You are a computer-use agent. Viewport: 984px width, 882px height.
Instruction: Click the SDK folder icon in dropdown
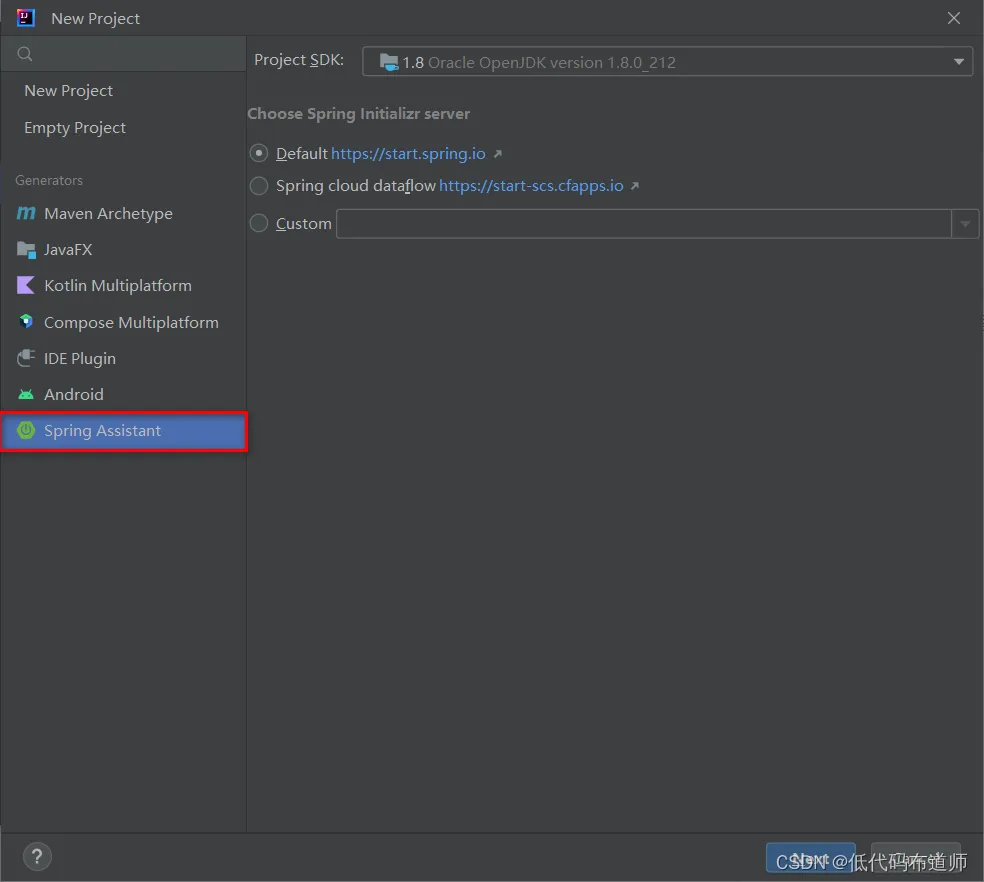[x=389, y=62]
